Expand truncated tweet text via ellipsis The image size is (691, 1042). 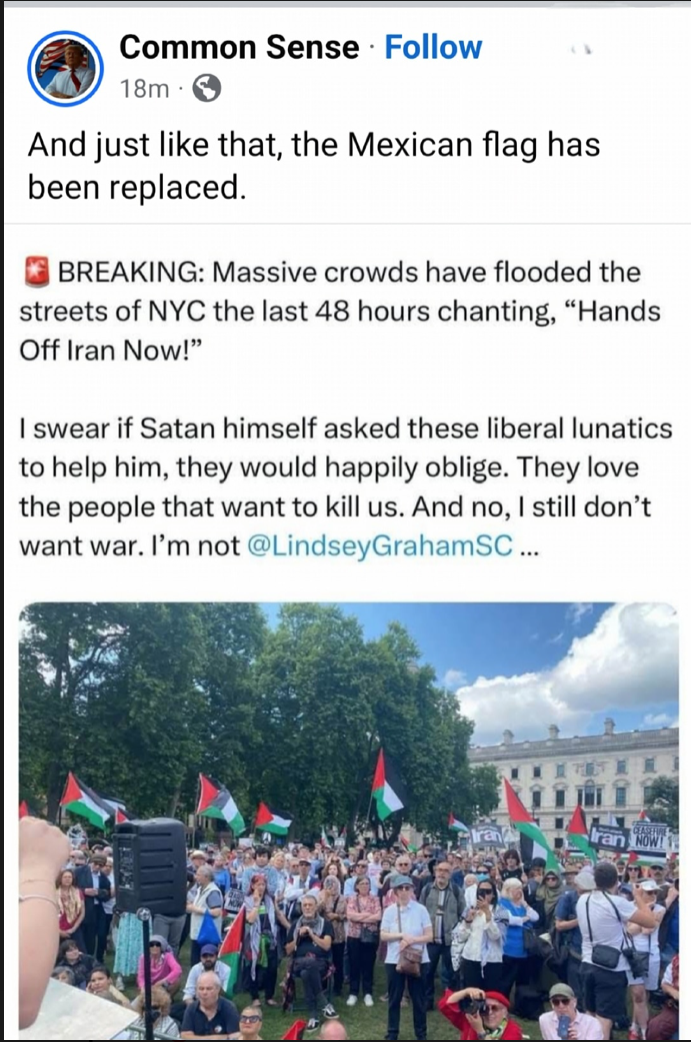tap(526, 548)
